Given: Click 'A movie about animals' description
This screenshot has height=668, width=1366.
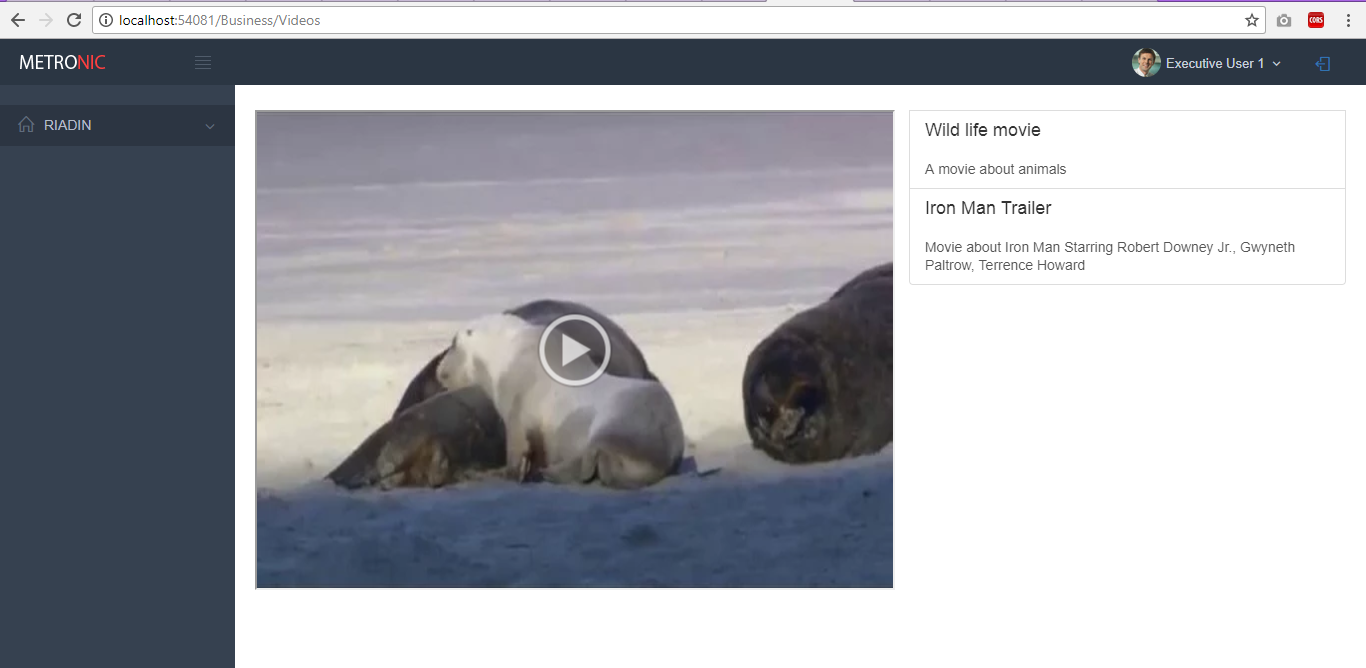Looking at the screenshot, I should tap(996, 169).
